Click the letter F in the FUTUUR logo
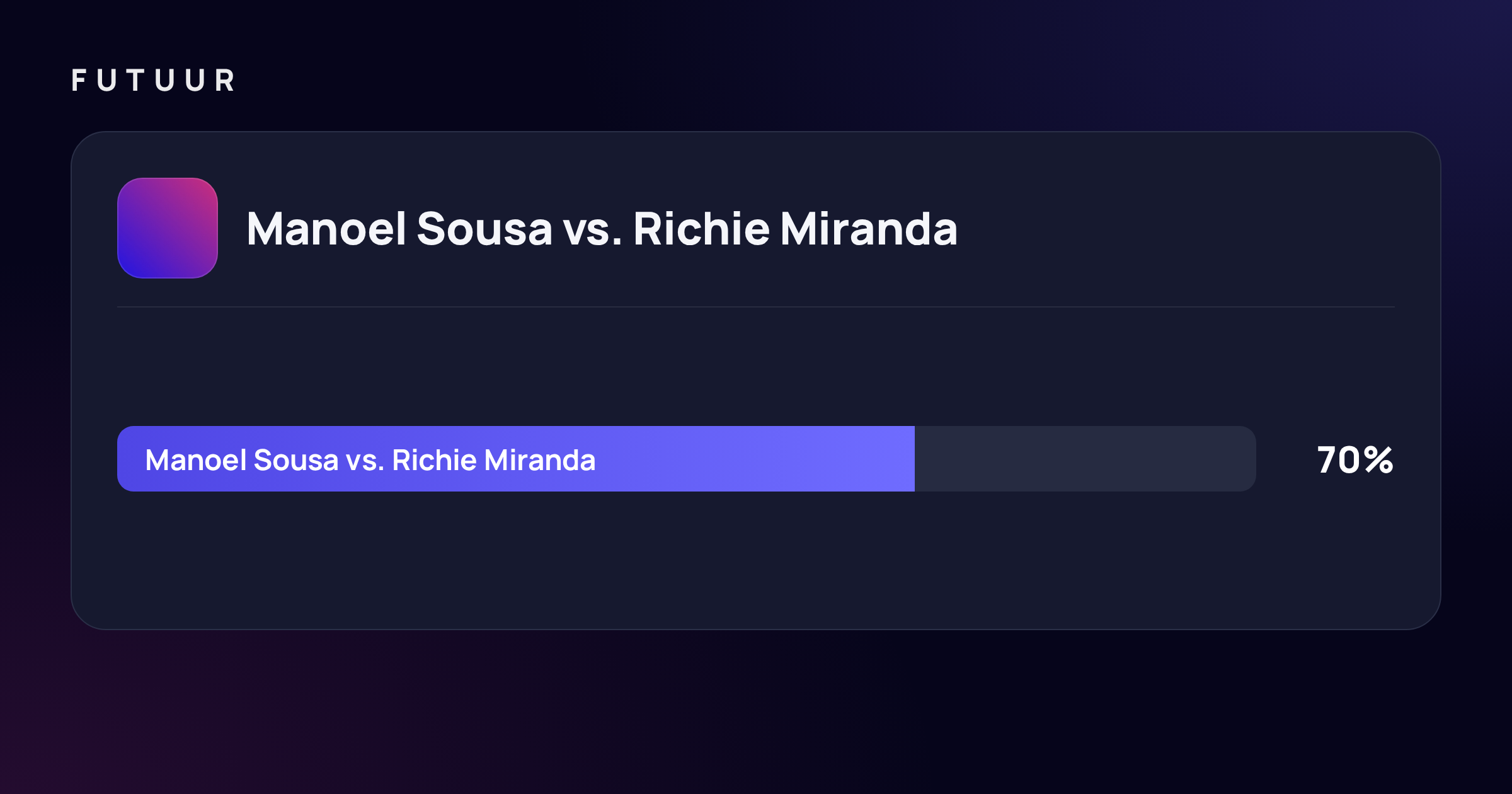 (x=79, y=81)
